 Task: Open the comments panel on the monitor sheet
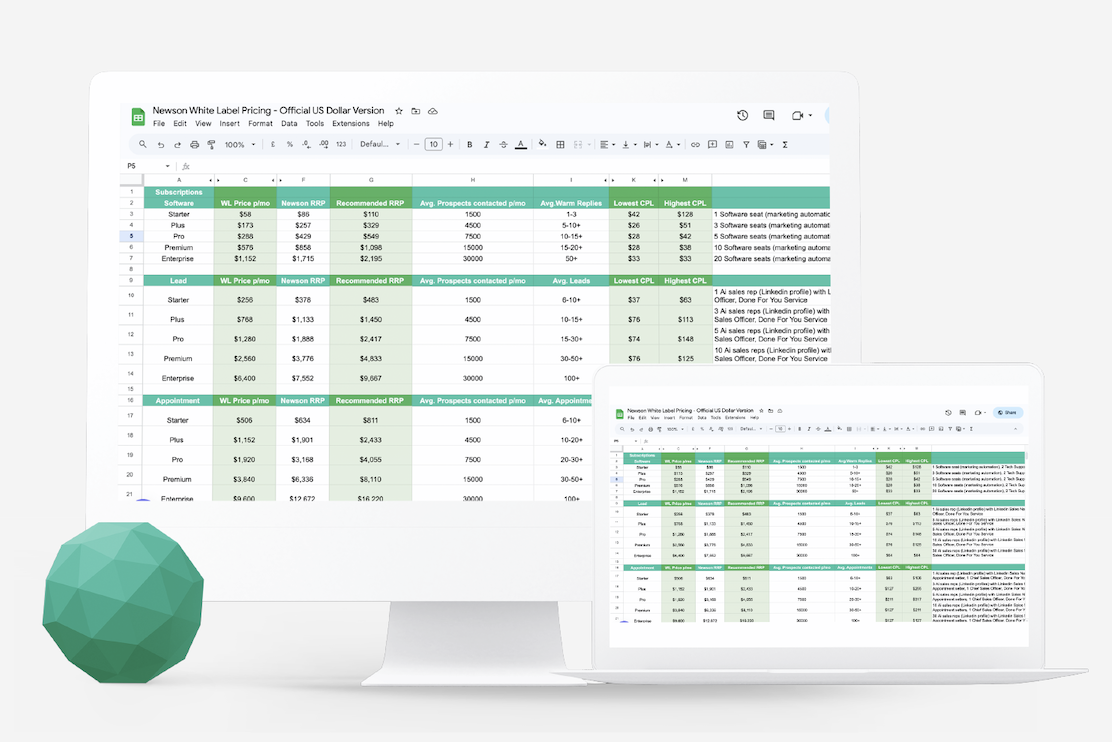pos(769,115)
